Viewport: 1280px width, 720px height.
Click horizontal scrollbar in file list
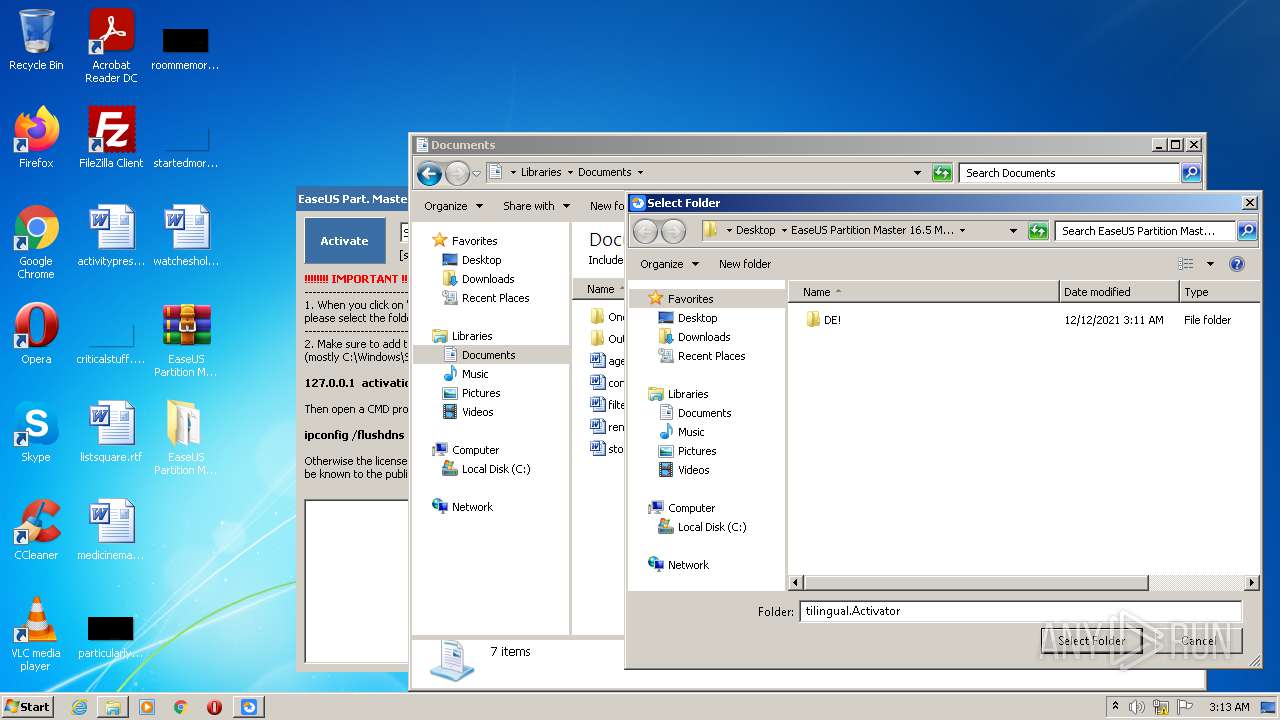975,582
